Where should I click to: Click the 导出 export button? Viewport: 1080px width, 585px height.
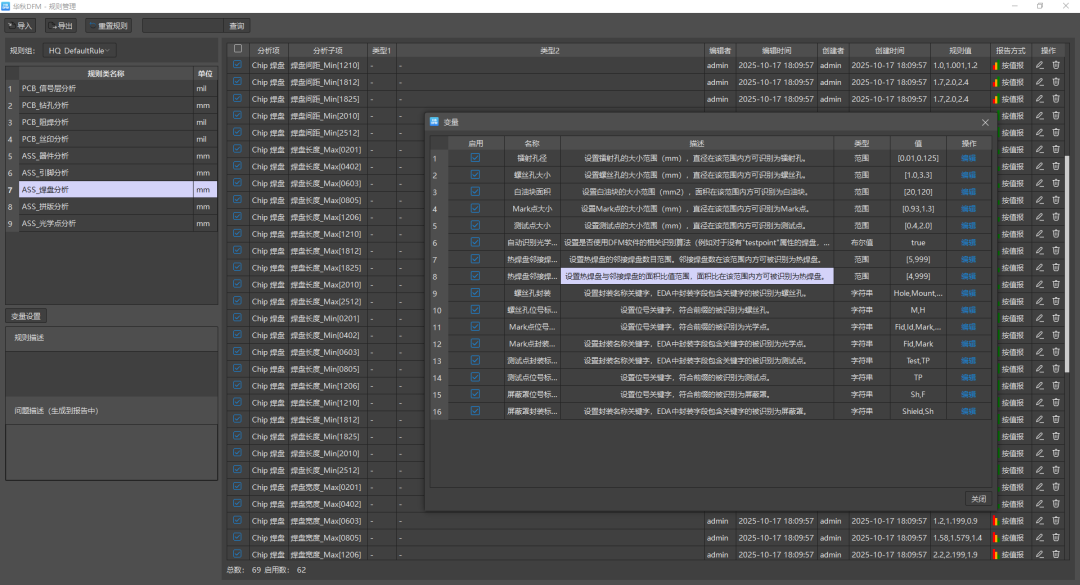tap(61, 25)
